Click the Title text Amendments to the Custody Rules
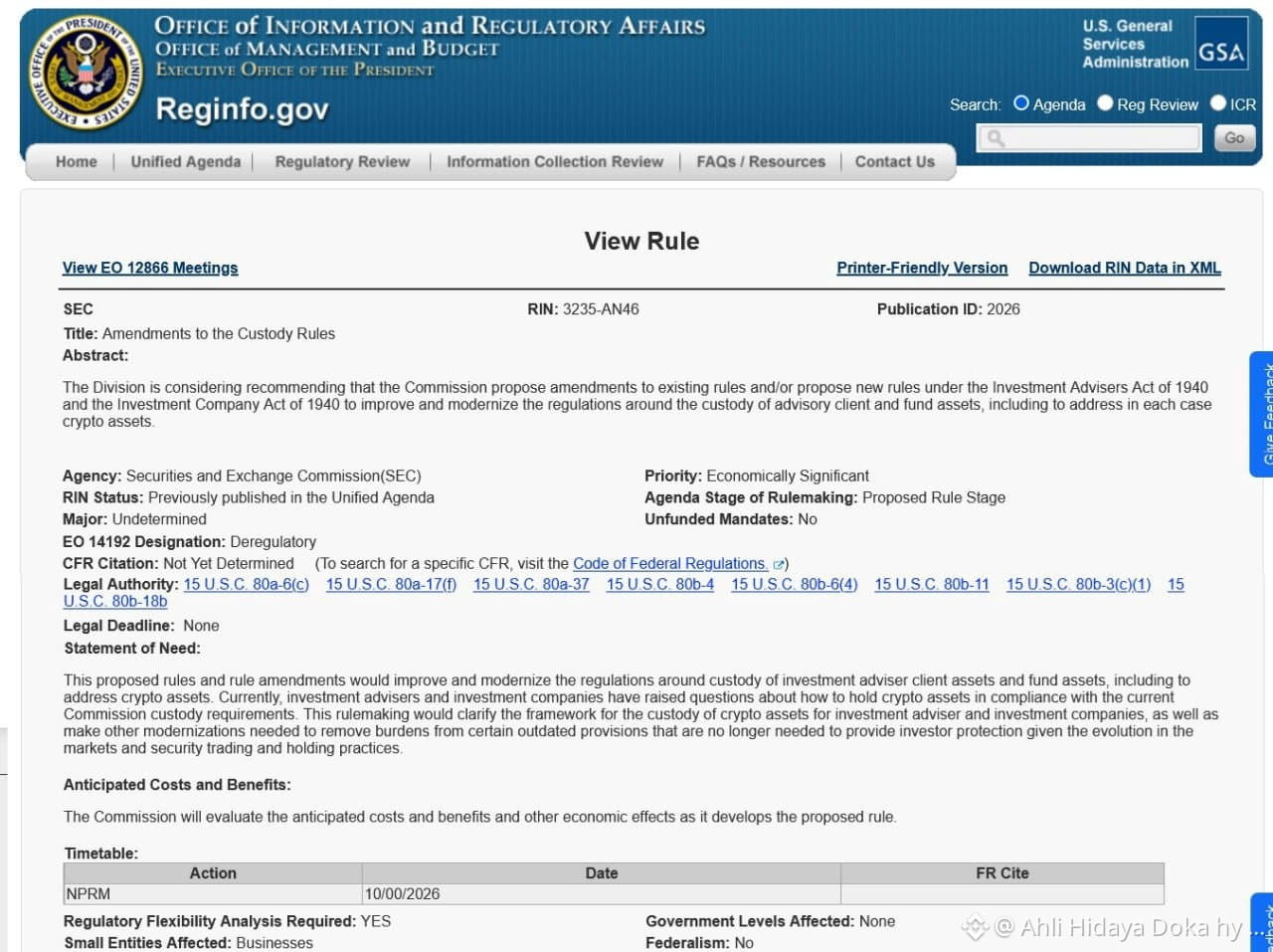Image resolution: width=1273 pixels, height=952 pixels. tap(219, 334)
